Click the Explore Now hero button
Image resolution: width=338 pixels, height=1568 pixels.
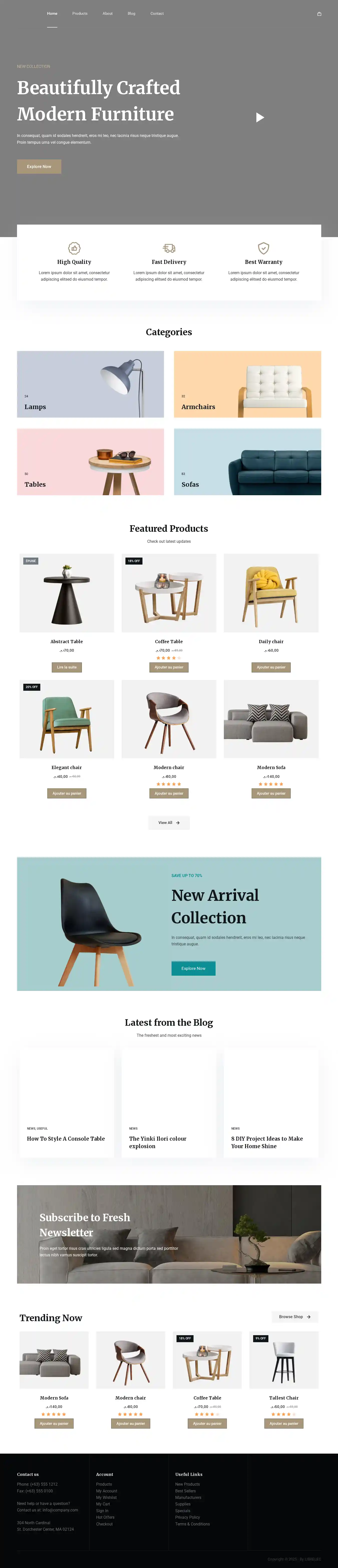click(39, 166)
